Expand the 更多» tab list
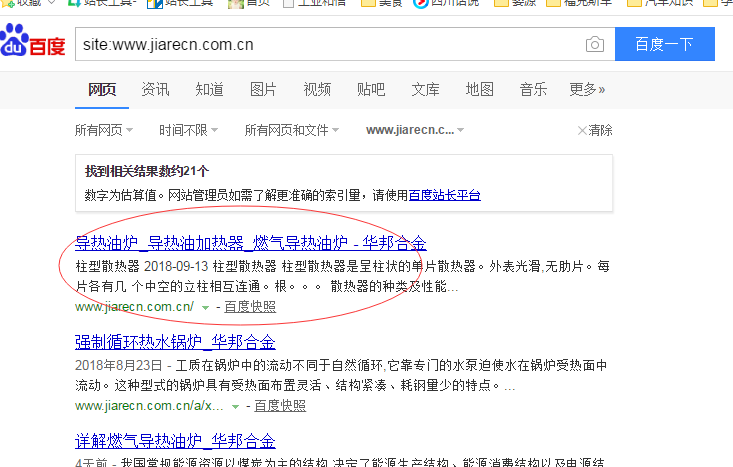Viewport: 733px width, 467px height. 587,89
